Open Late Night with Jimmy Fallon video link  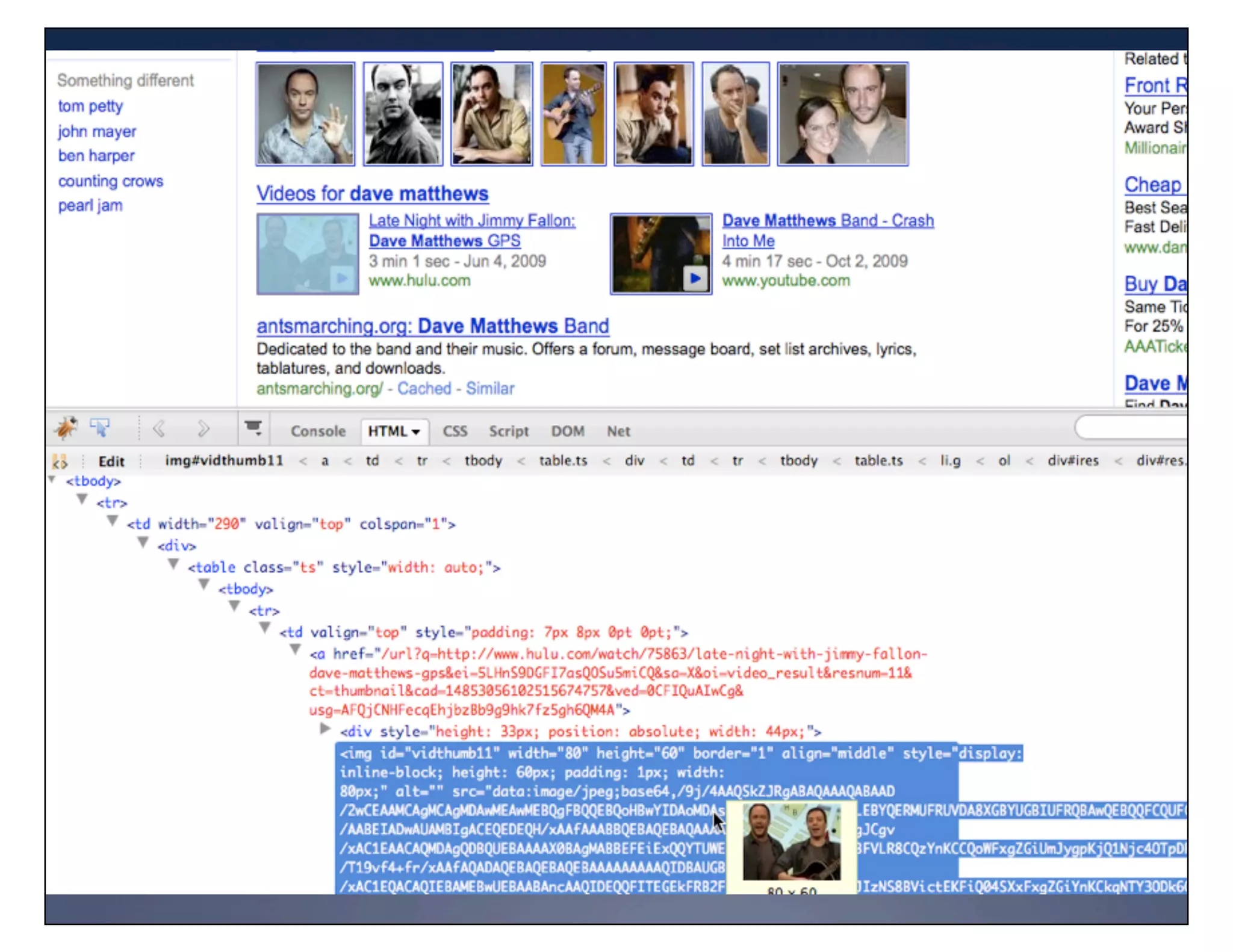click(x=472, y=230)
